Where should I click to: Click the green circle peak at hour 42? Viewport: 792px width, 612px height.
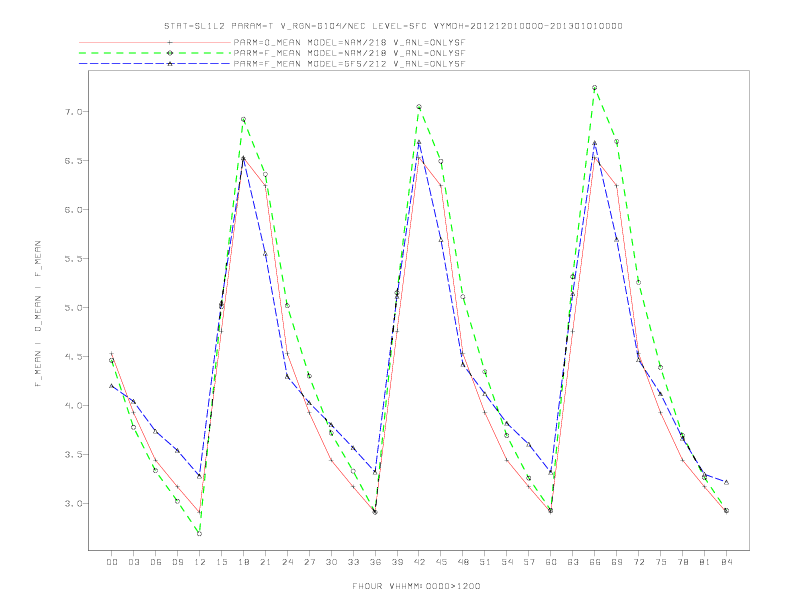click(x=419, y=107)
